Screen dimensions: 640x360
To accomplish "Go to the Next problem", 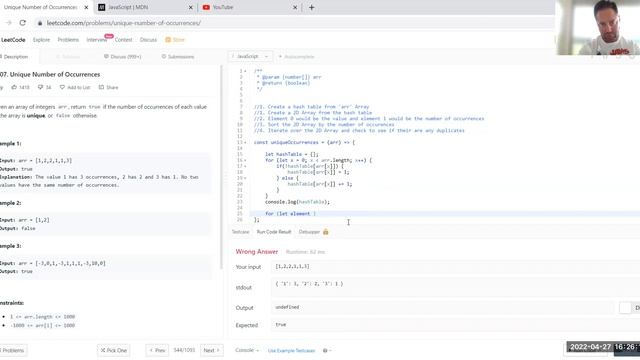I will pyautogui.click(x=211, y=350).
